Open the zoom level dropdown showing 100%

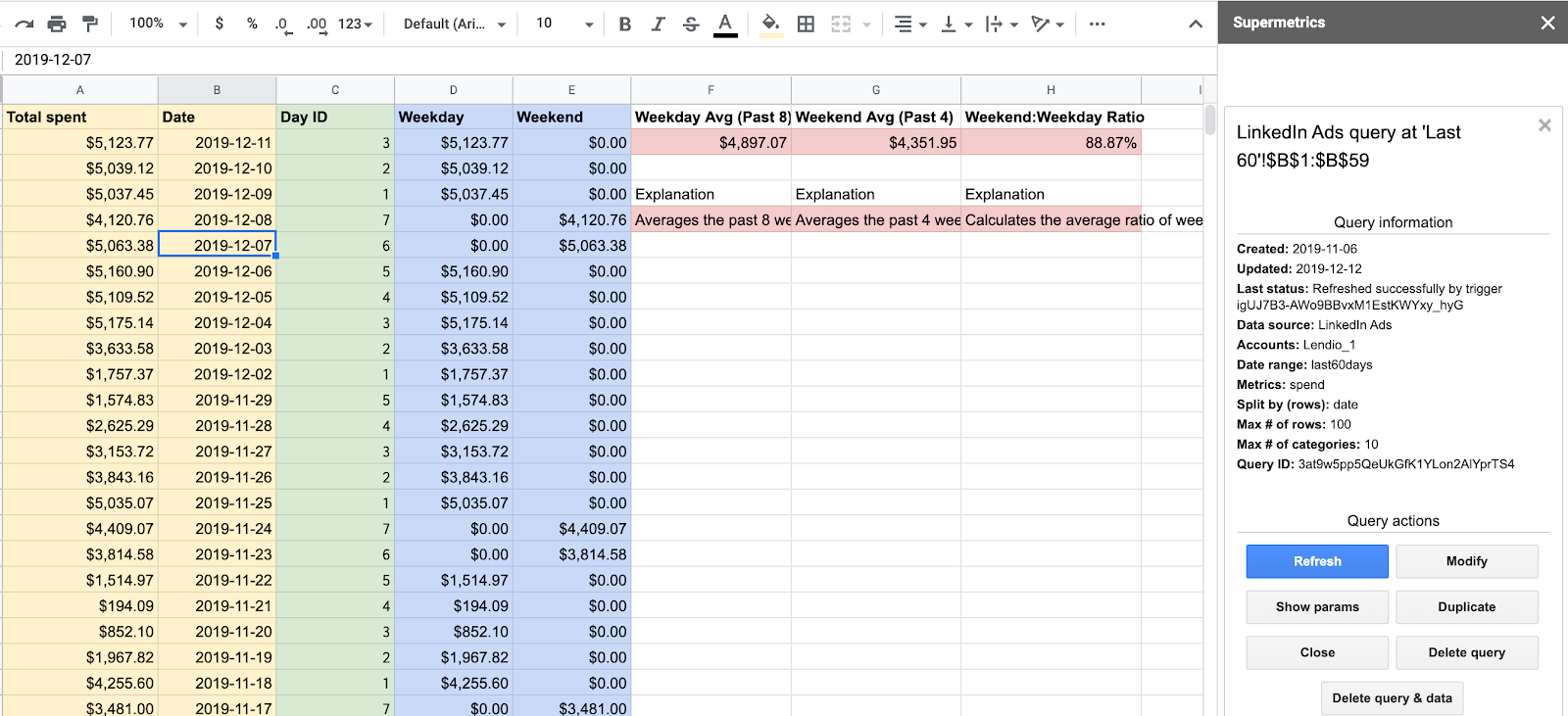pyautogui.click(x=158, y=24)
